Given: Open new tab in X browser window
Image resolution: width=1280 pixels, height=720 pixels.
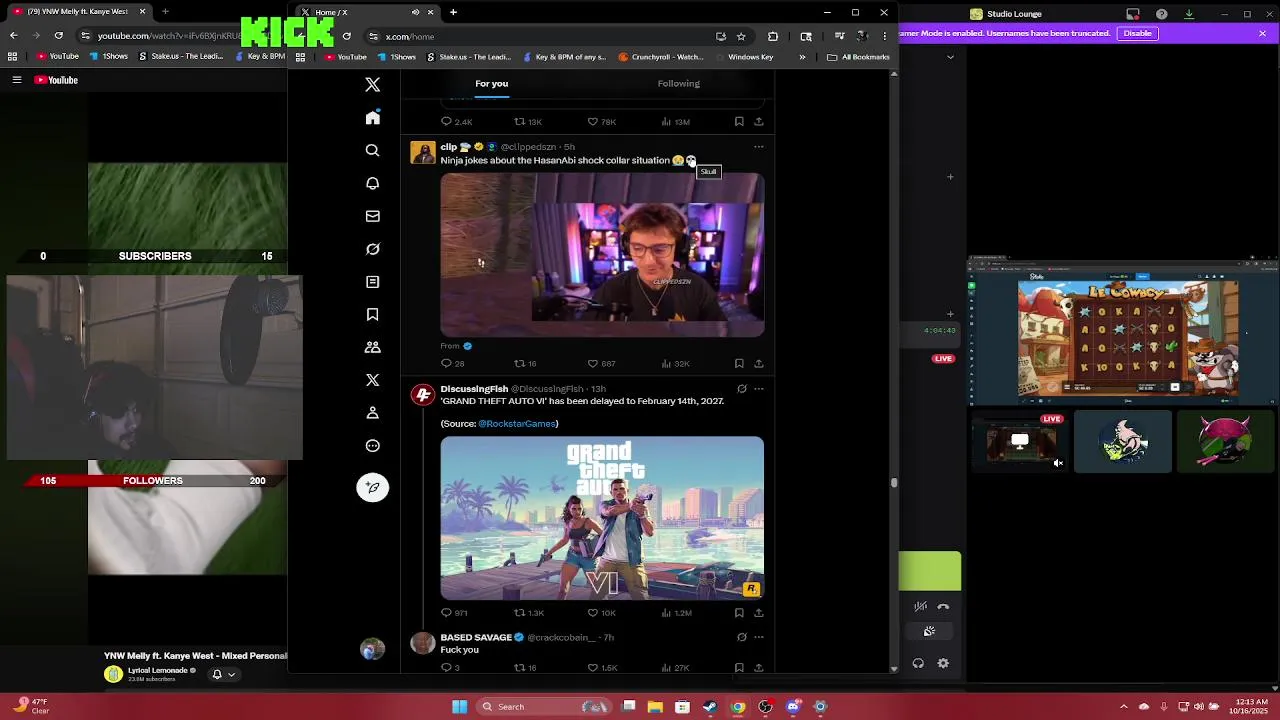Looking at the screenshot, I should 453,12.
